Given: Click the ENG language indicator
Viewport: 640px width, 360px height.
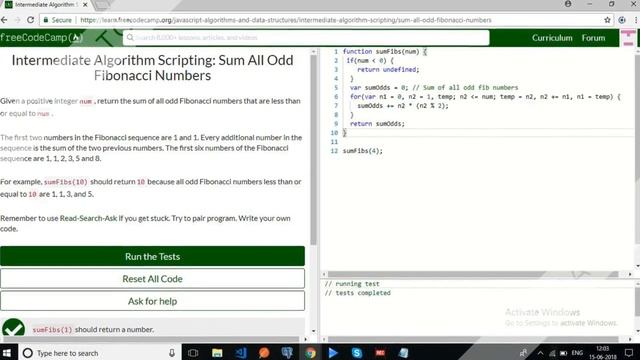Looking at the screenshot, I should coord(577,353).
